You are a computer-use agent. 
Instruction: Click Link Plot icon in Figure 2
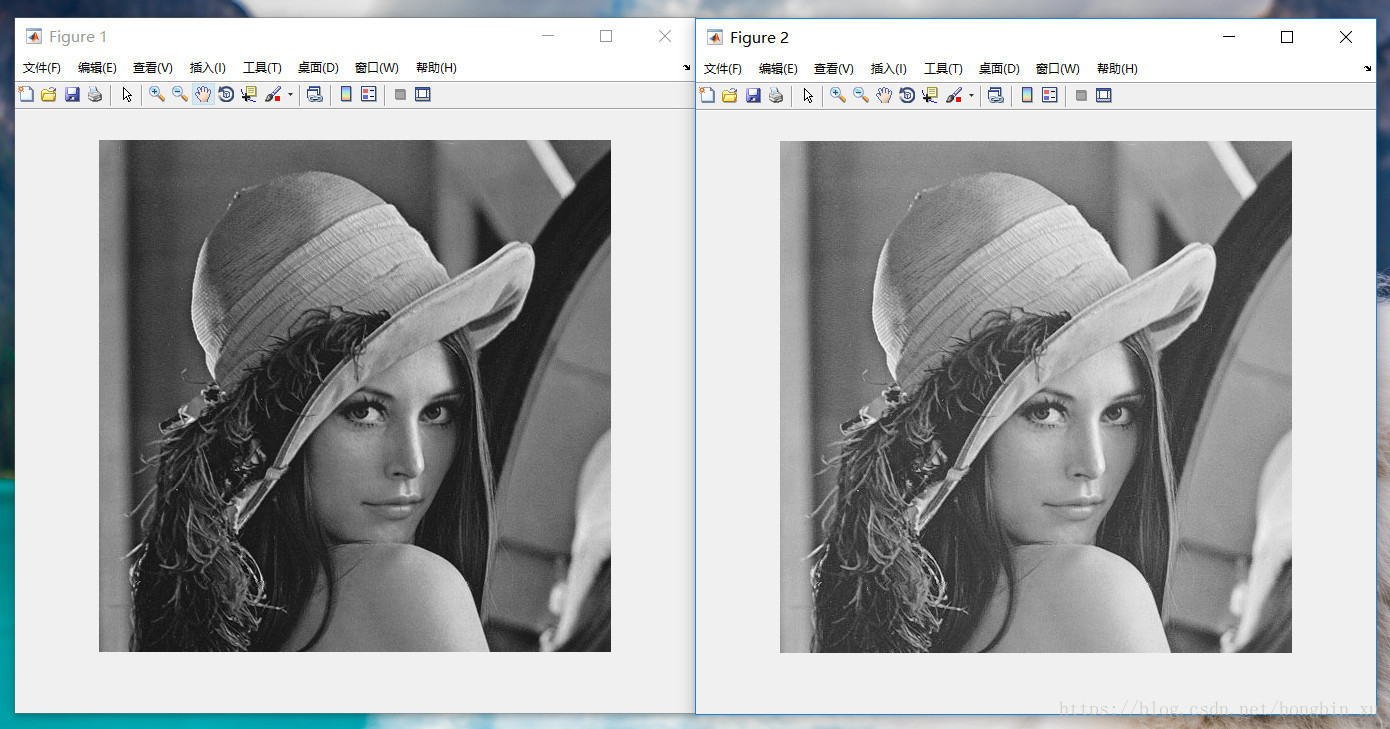pyautogui.click(x=995, y=95)
